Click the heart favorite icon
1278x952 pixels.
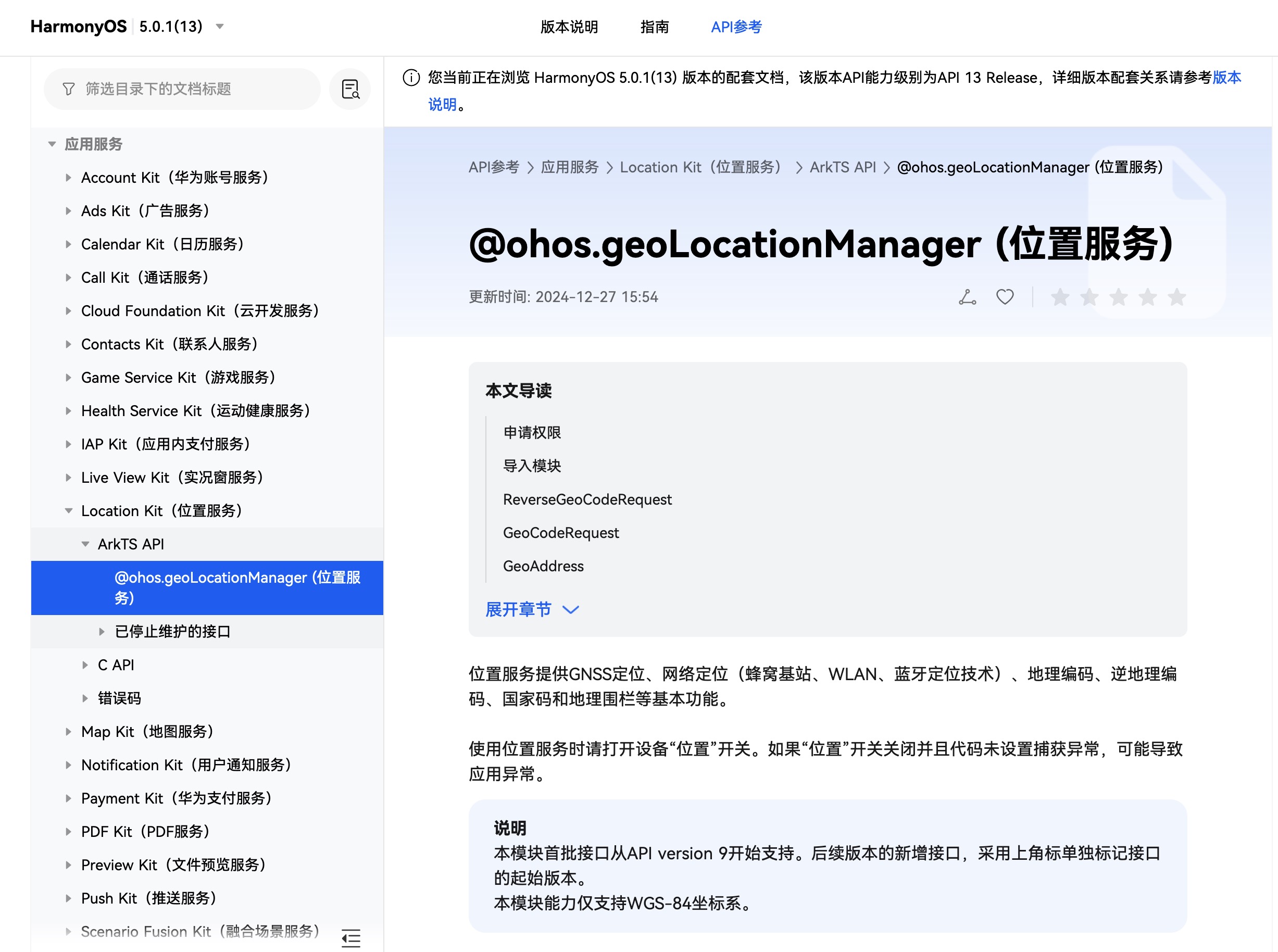pyautogui.click(x=1004, y=297)
